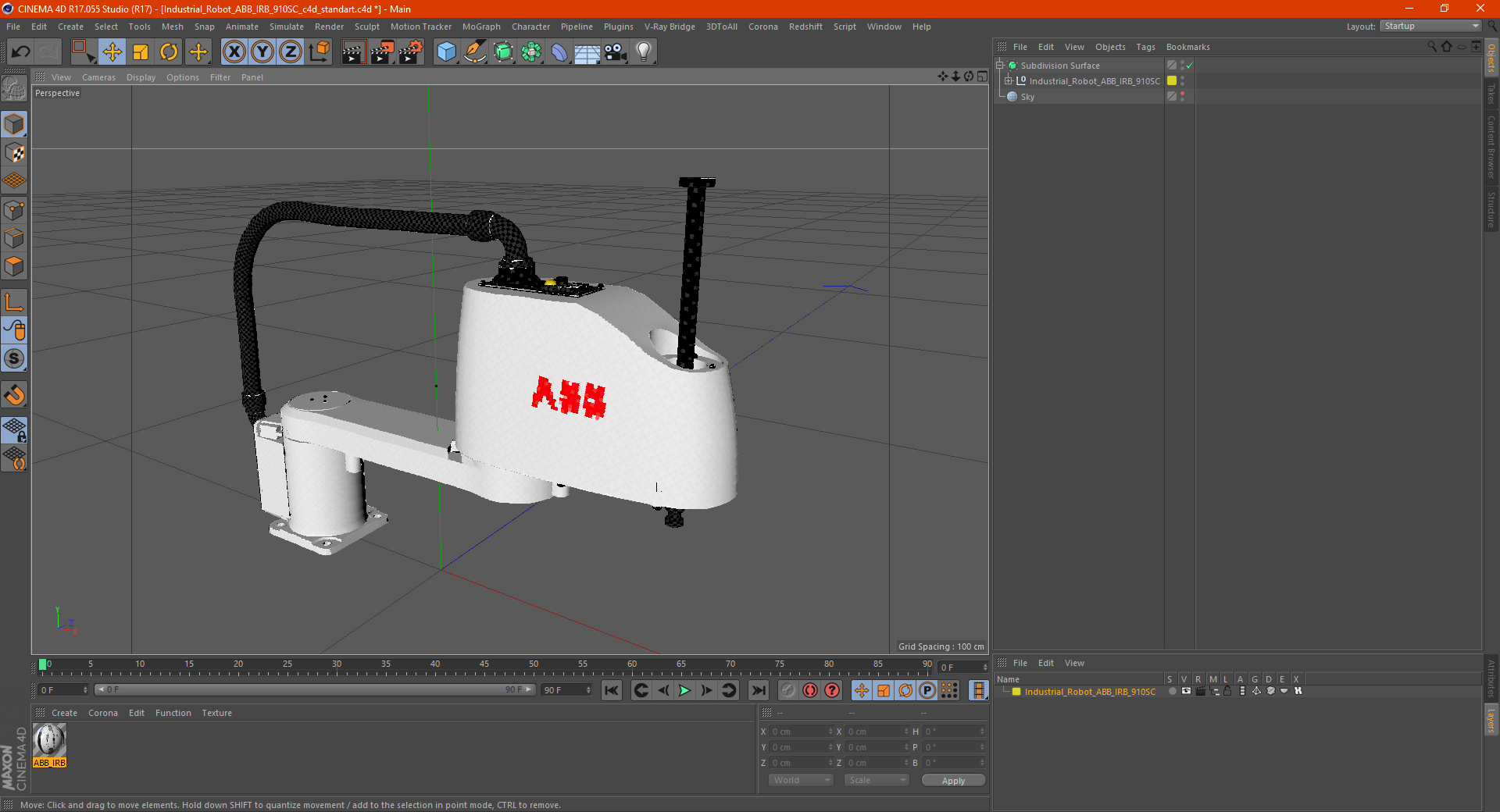Toggle Sky object visibility dots

[x=1182, y=96]
